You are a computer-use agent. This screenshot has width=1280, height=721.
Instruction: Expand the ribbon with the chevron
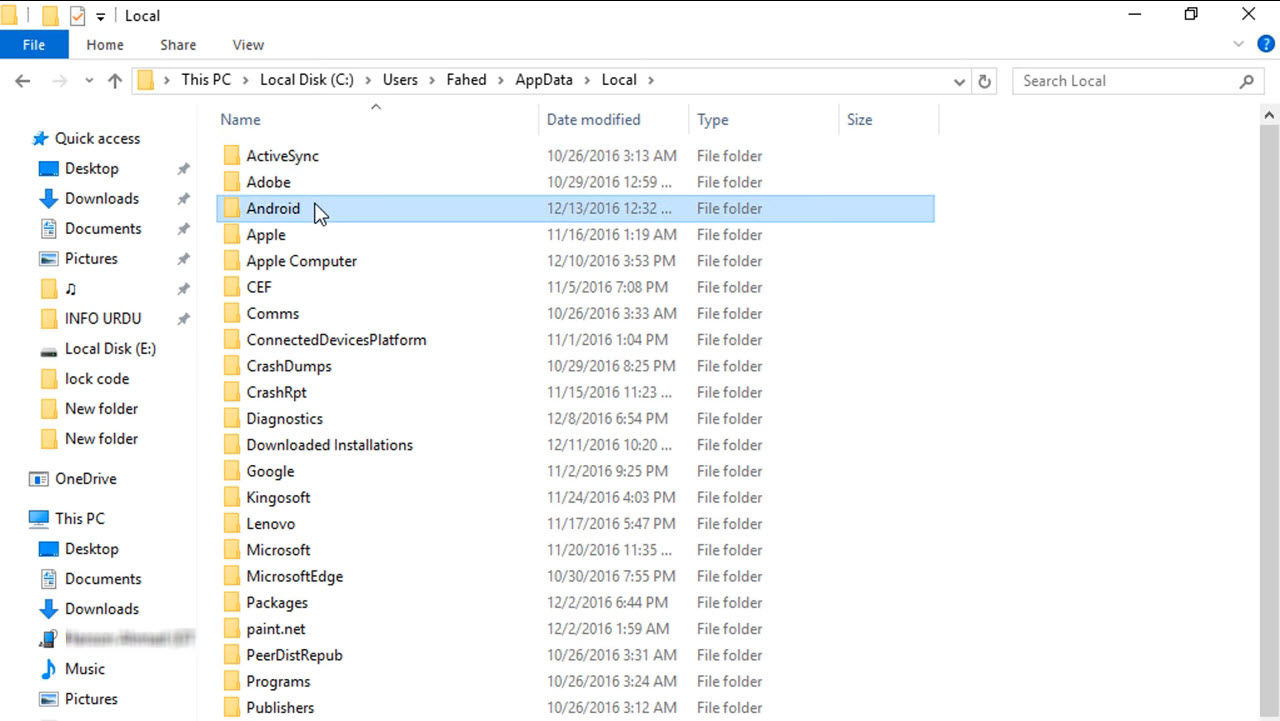[1240, 45]
